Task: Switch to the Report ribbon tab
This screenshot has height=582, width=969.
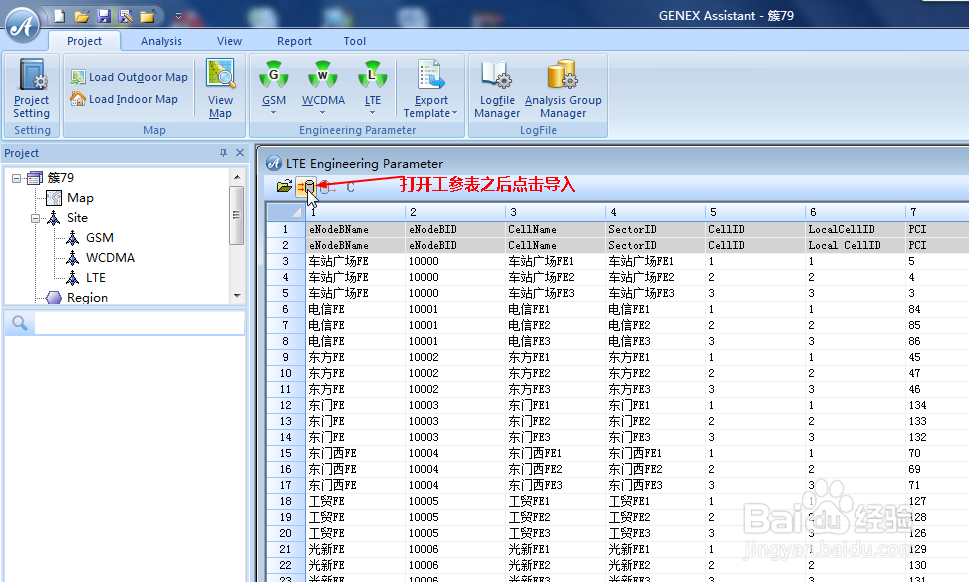Action: 294,41
